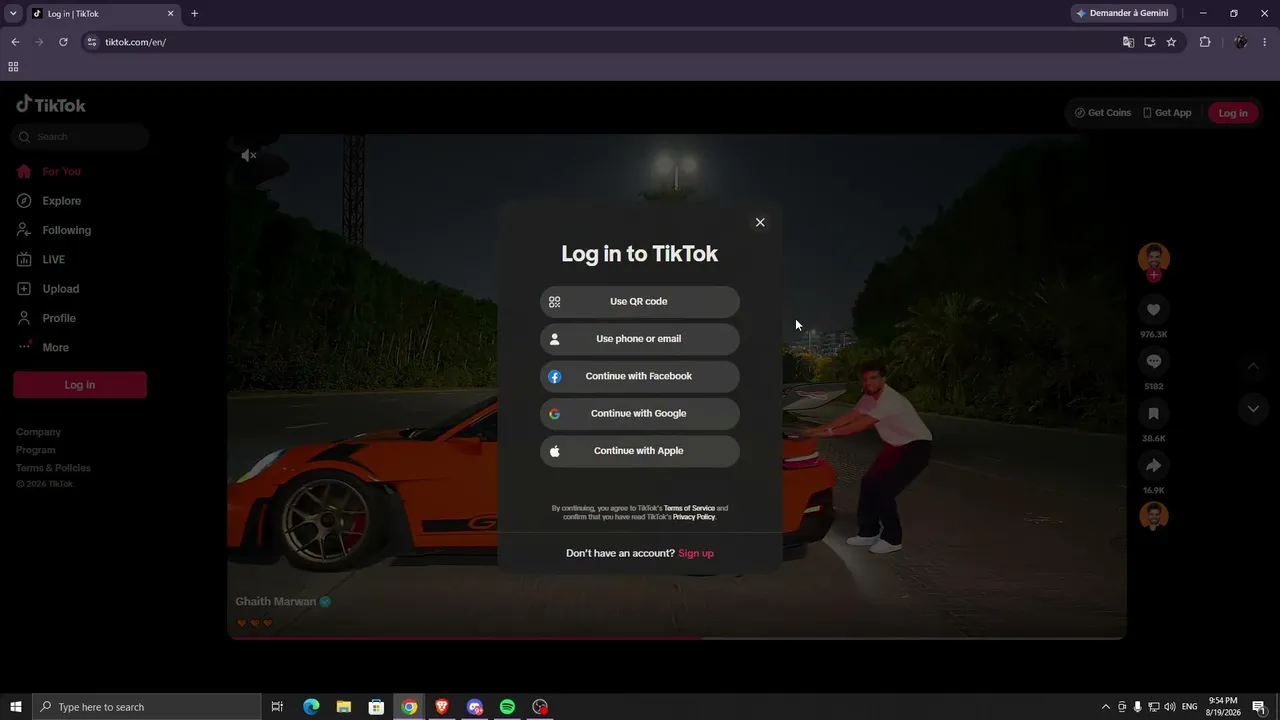The width and height of the screenshot is (1280, 720).
Task: Open Spotify from the taskbar
Action: [x=507, y=707]
